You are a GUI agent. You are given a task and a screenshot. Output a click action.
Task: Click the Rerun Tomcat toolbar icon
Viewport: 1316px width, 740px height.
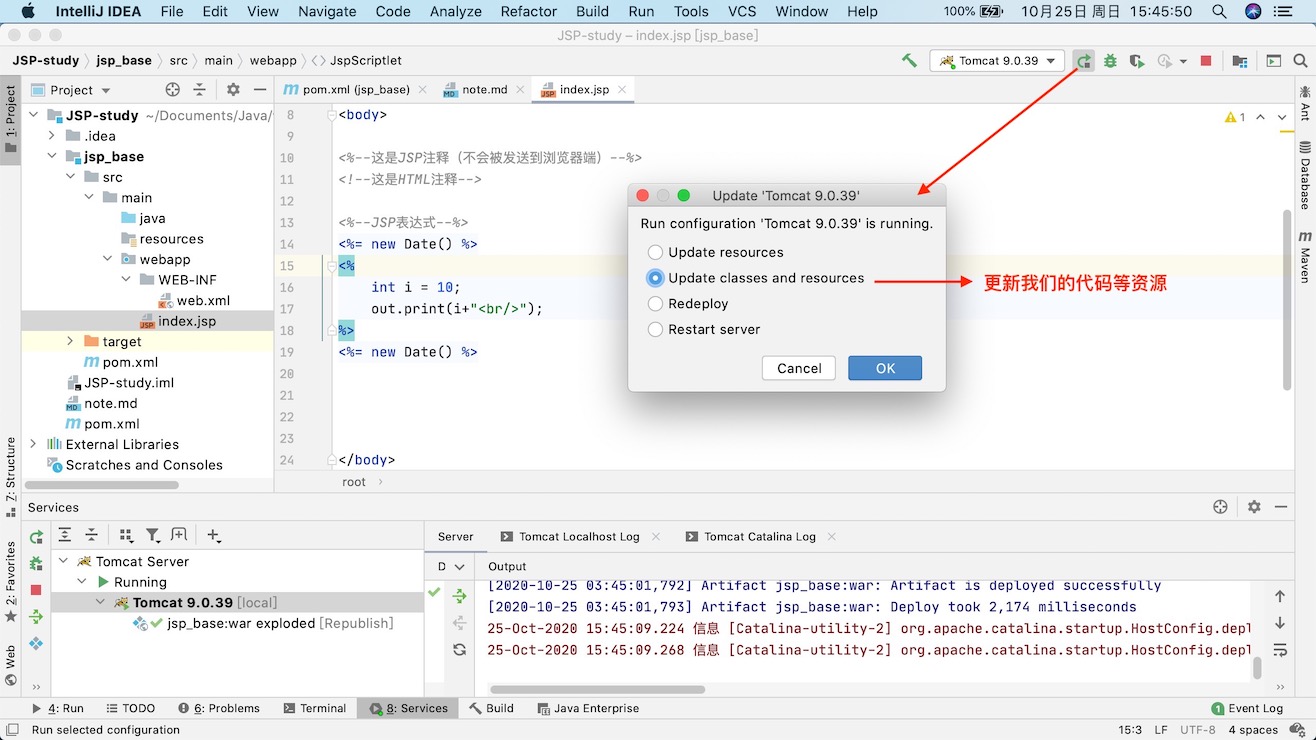(x=1084, y=61)
